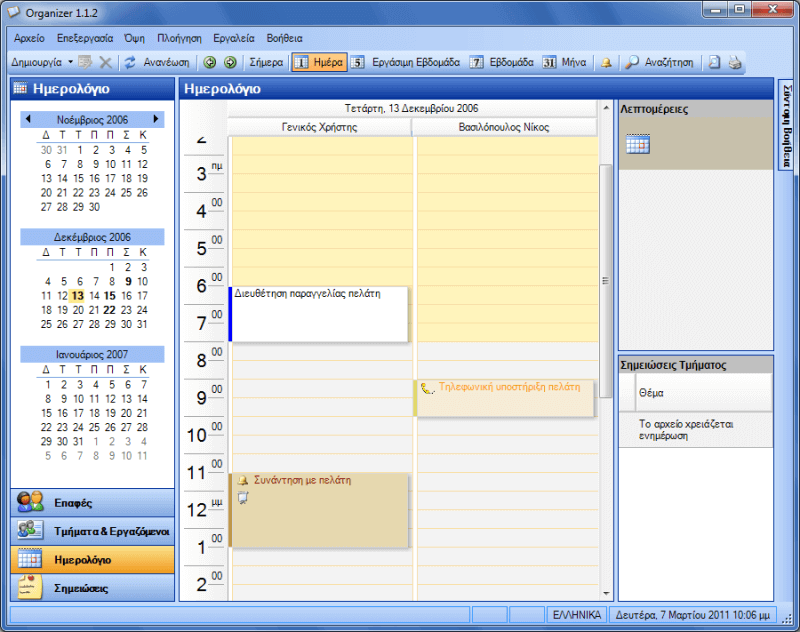Image resolution: width=800 pixels, height=632 pixels.
Task: Open the Δημιουργία dropdown arrow
Action: click(x=70, y=62)
